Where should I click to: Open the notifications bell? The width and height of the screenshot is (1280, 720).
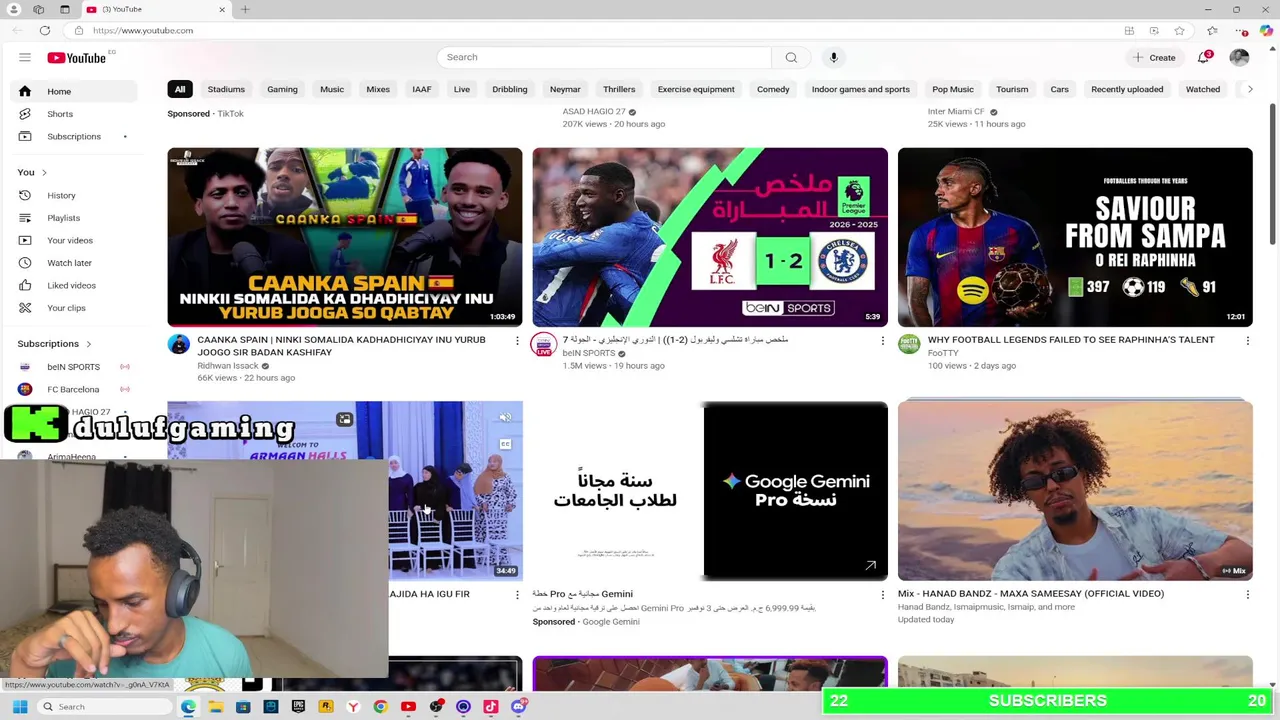(x=1204, y=57)
